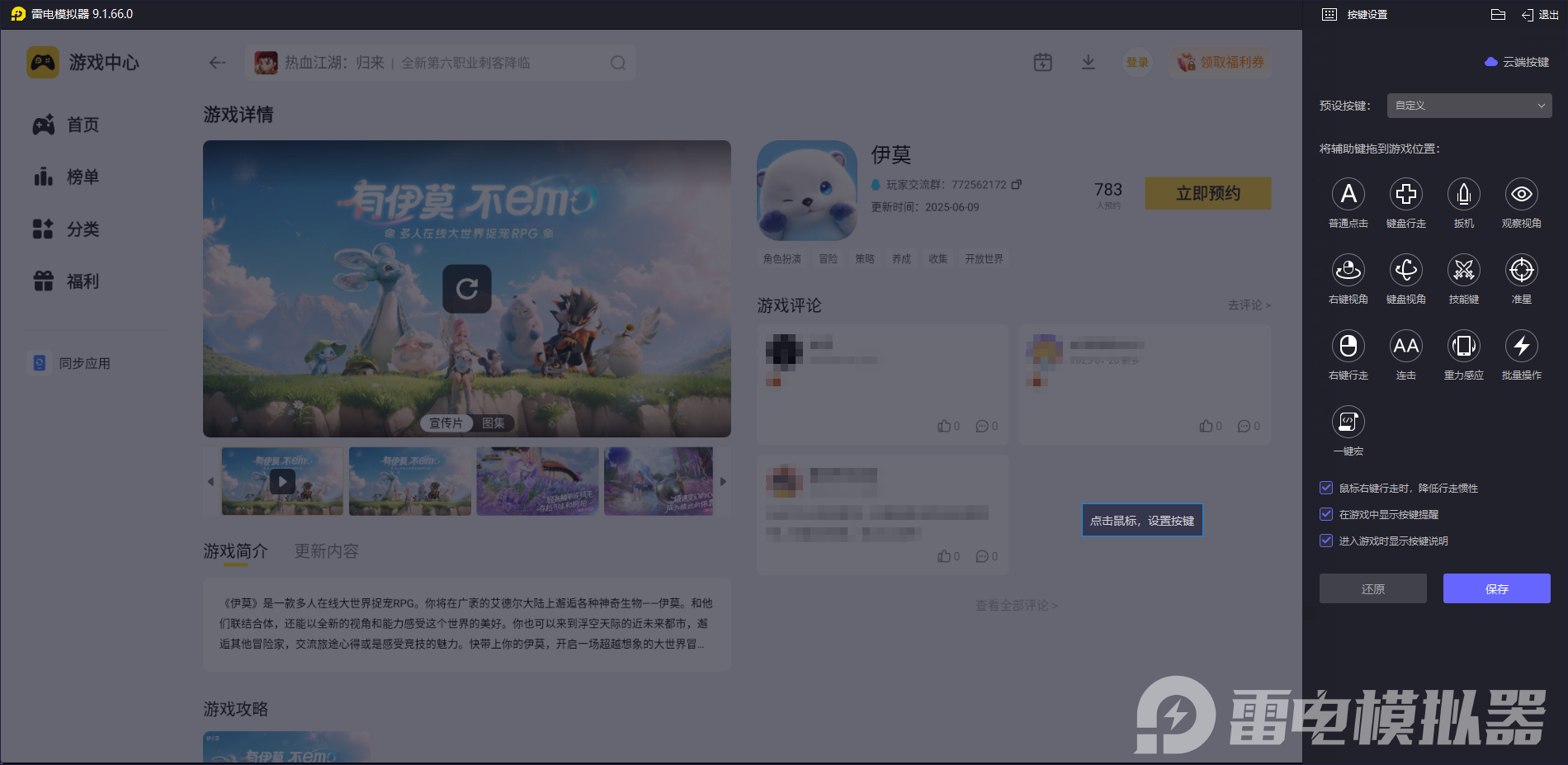
Task: Expand the next screenshots with right arrow
Action: tap(722, 481)
